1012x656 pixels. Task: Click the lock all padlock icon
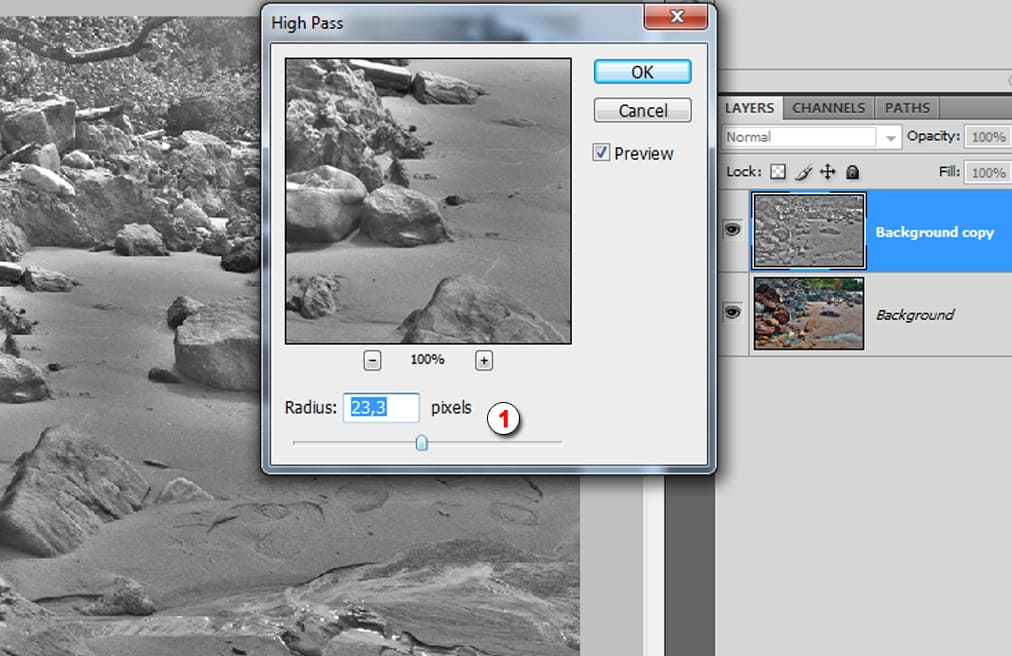pos(852,172)
